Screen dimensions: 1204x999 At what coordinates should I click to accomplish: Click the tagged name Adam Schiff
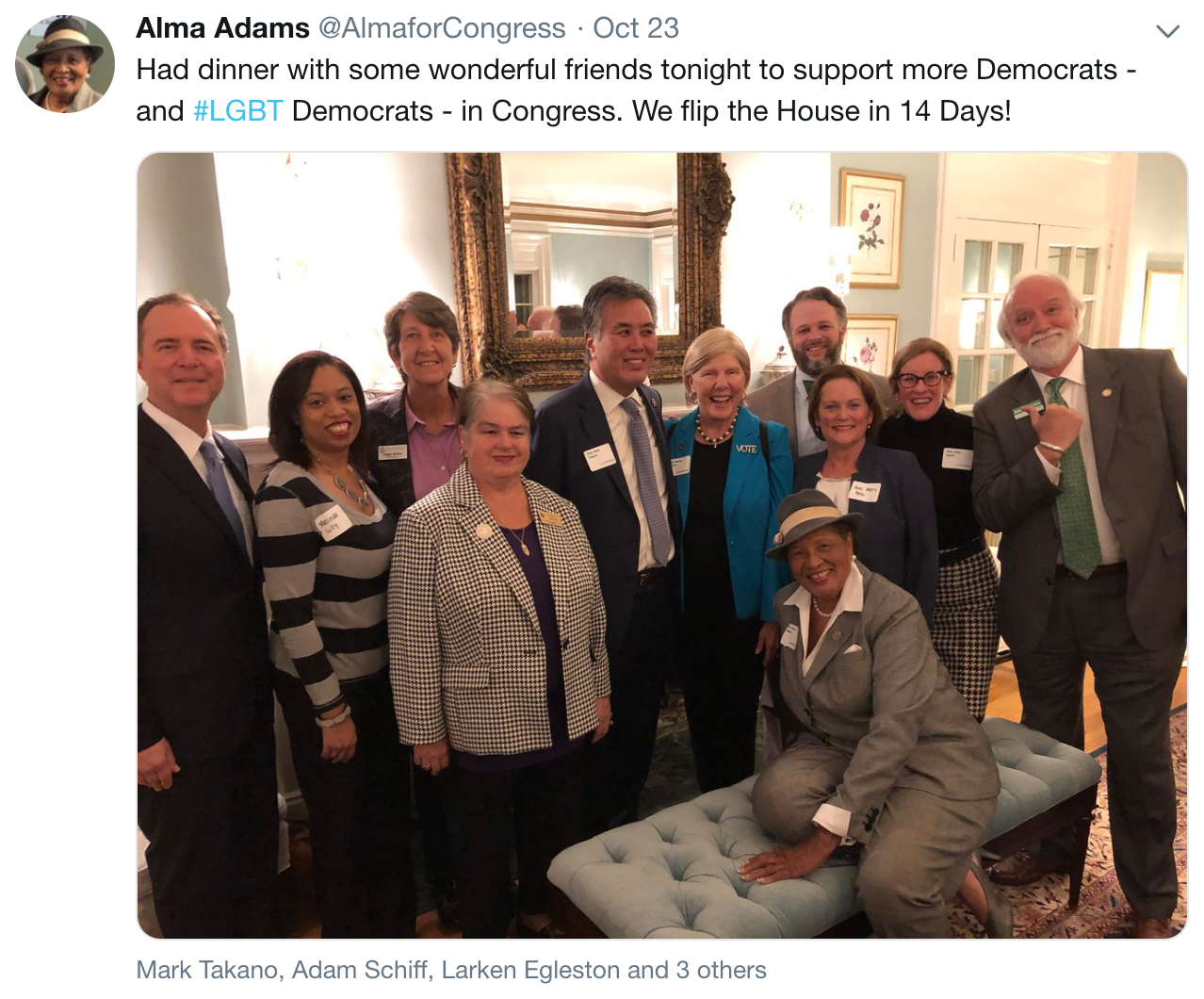coord(360,970)
